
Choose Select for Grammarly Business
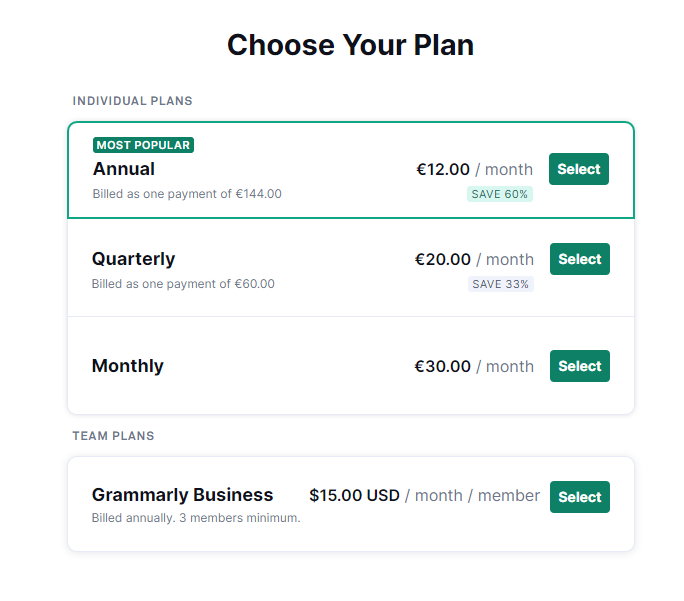pyautogui.click(x=579, y=497)
